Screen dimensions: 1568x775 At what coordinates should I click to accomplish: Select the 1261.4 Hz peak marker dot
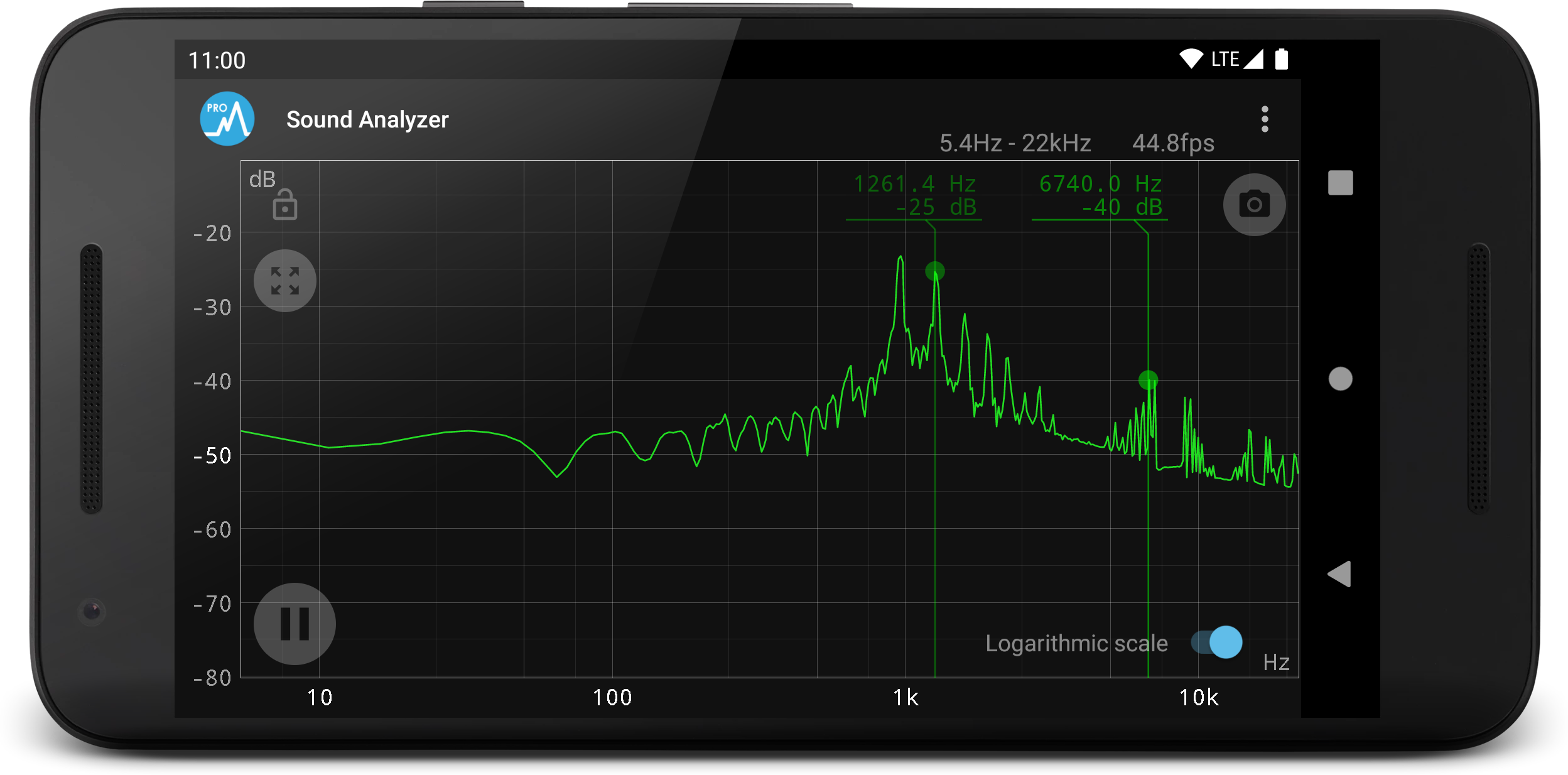click(935, 271)
